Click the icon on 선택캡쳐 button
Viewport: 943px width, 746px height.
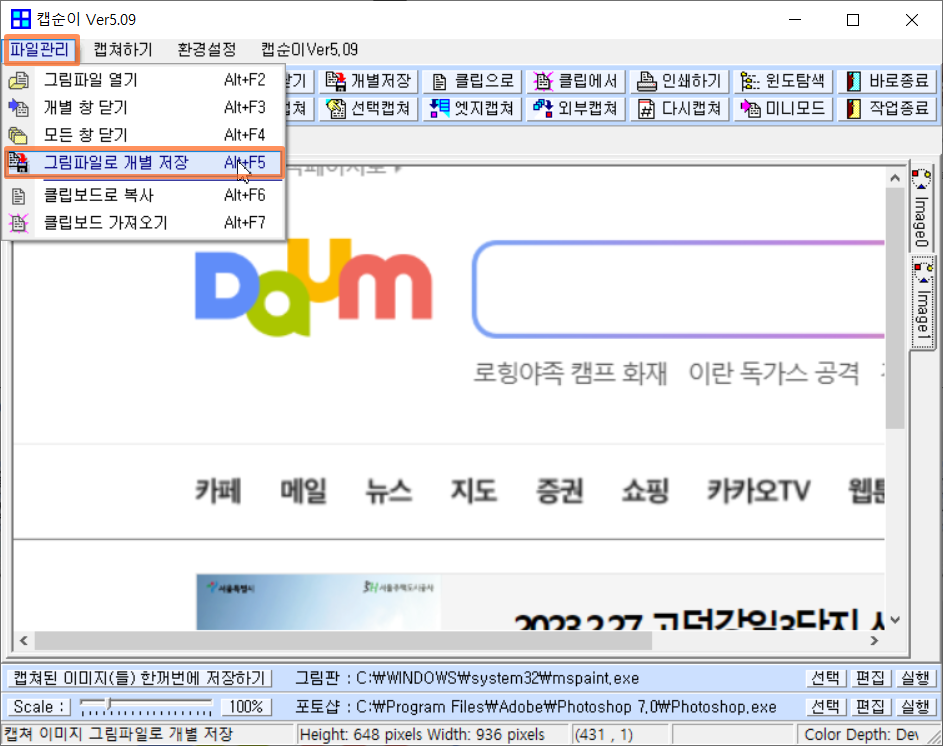(336, 108)
